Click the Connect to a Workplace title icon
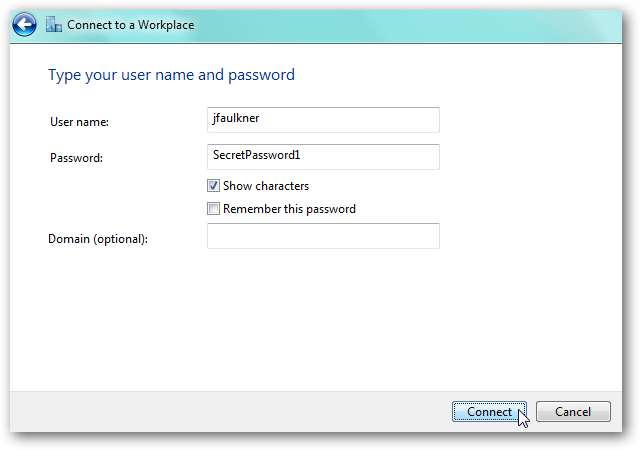Viewport: 640px width, 450px height. pyautogui.click(x=54, y=24)
